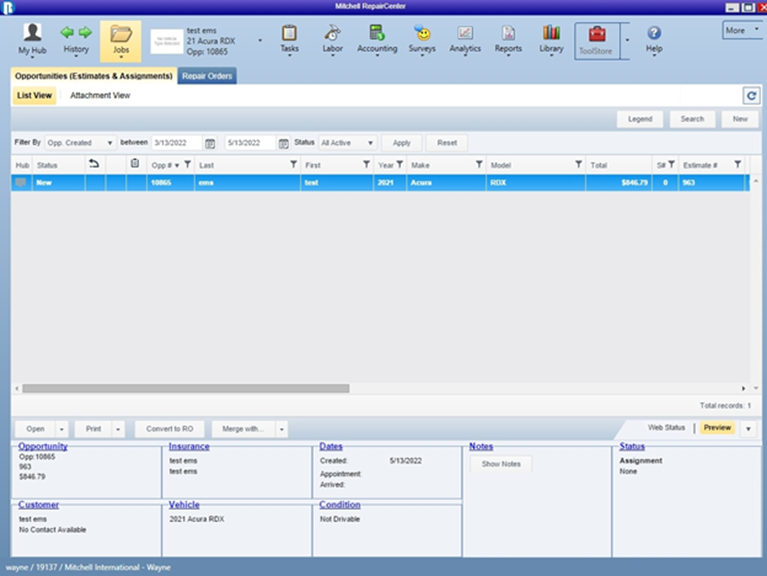
Task: Open Filter By Opp. Created dropdown
Action: coord(81,143)
